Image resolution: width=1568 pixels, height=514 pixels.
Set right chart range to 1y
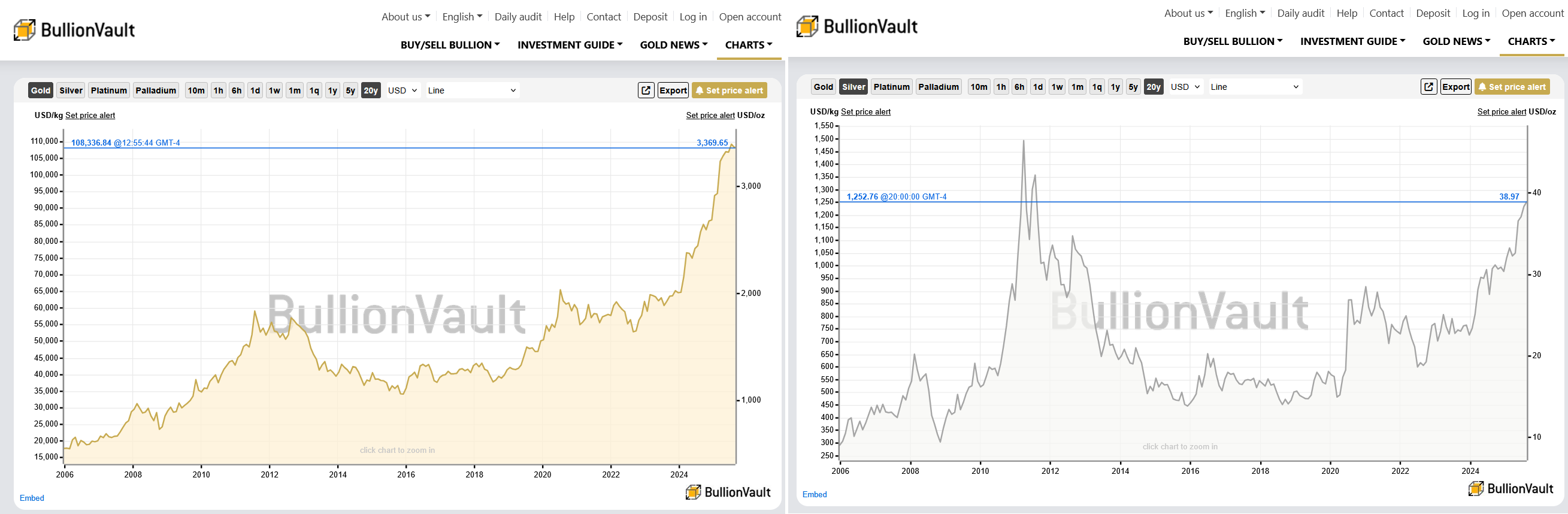click(1115, 86)
